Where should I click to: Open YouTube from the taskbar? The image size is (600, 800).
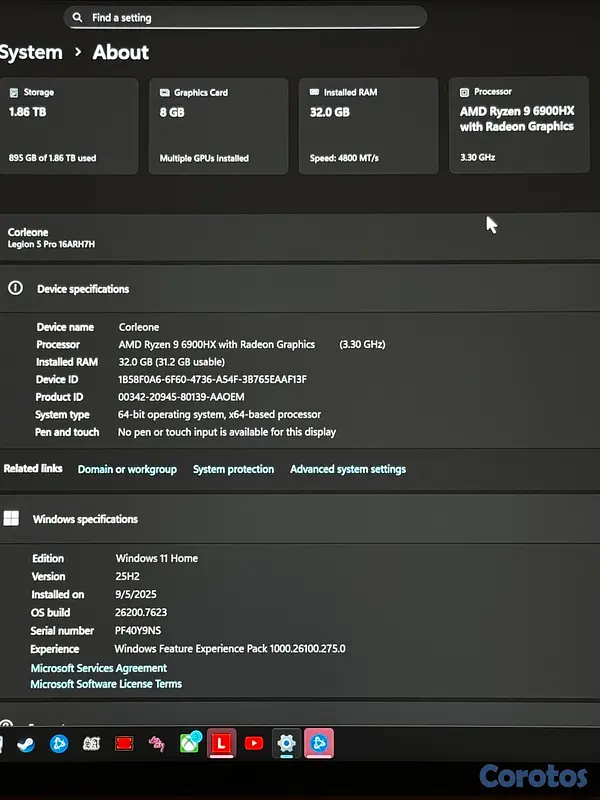tap(254, 743)
